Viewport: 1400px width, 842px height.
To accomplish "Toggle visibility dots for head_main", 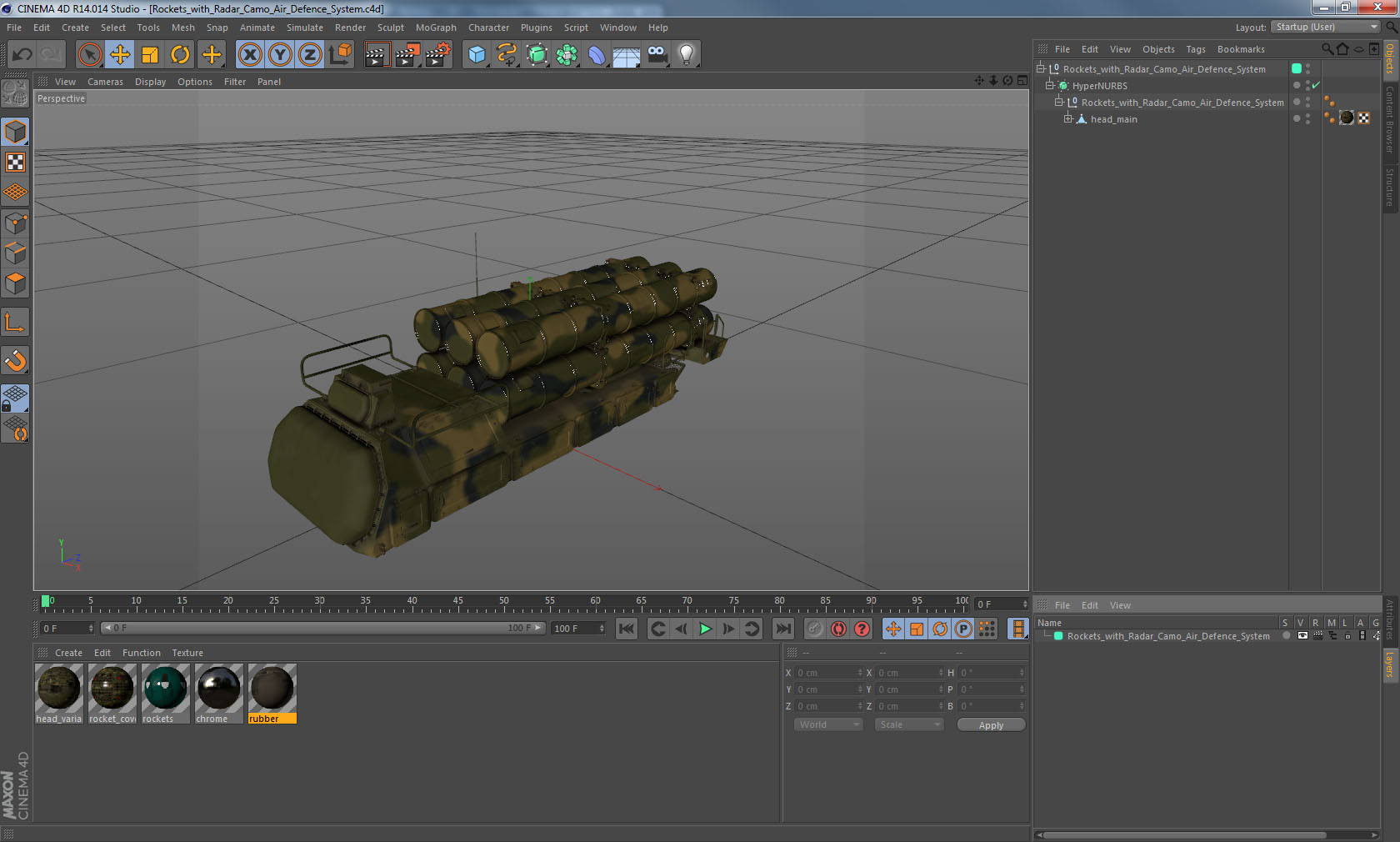I will [x=1307, y=119].
